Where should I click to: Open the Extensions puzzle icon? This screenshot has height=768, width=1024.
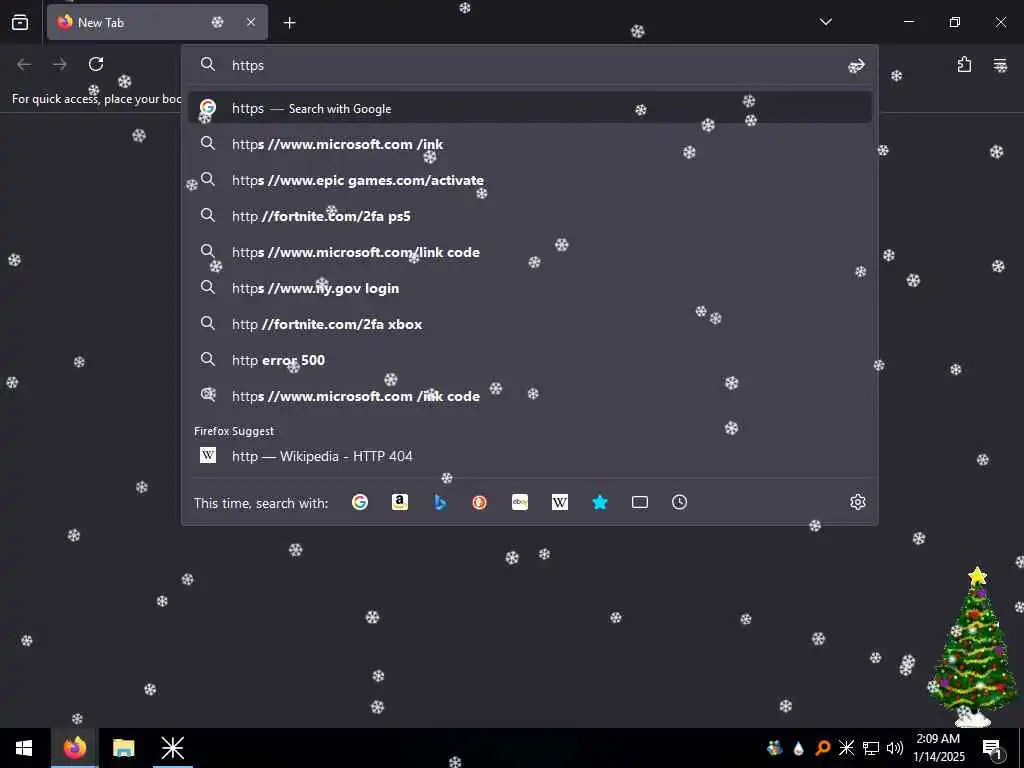(965, 64)
